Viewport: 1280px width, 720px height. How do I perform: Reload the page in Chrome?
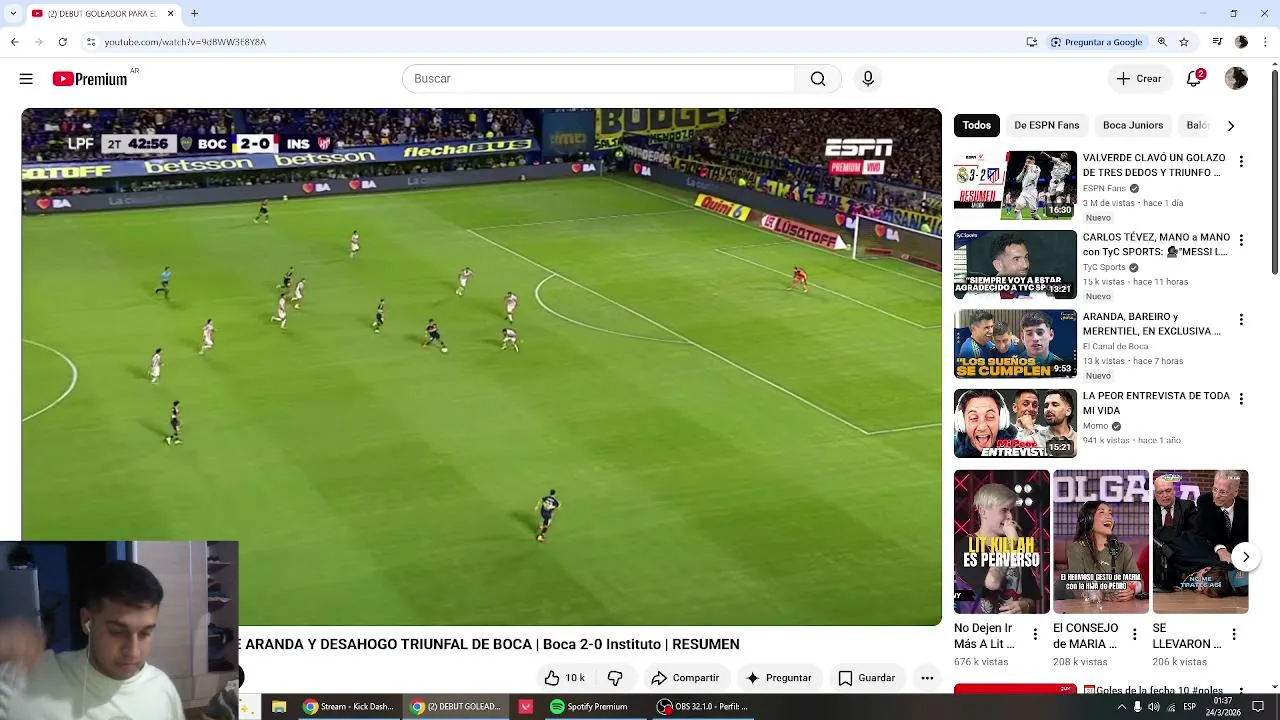(x=62, y=42)
